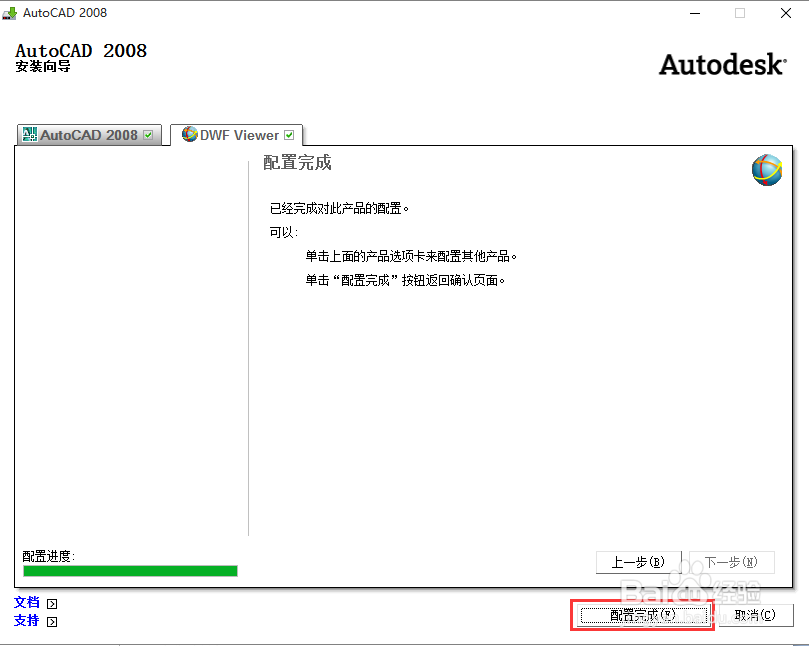Click the green 配置进度 progress bar
This screenshot has width=809, height=646.
(x=129, y=570)
